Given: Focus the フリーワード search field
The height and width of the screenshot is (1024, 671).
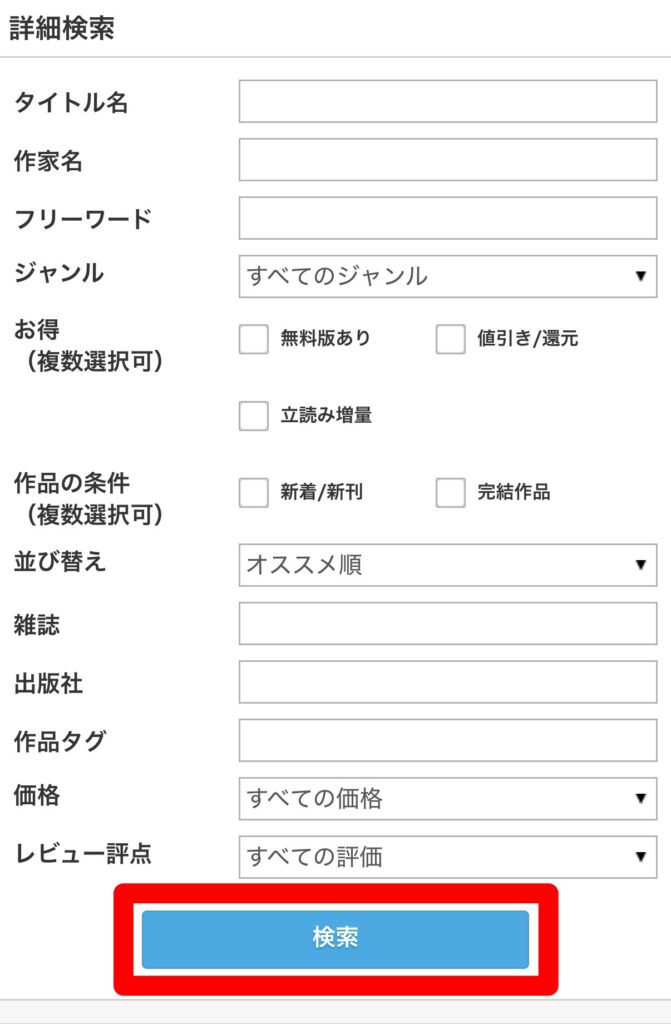Looking at the screenshot, I should tap(447, 218).
